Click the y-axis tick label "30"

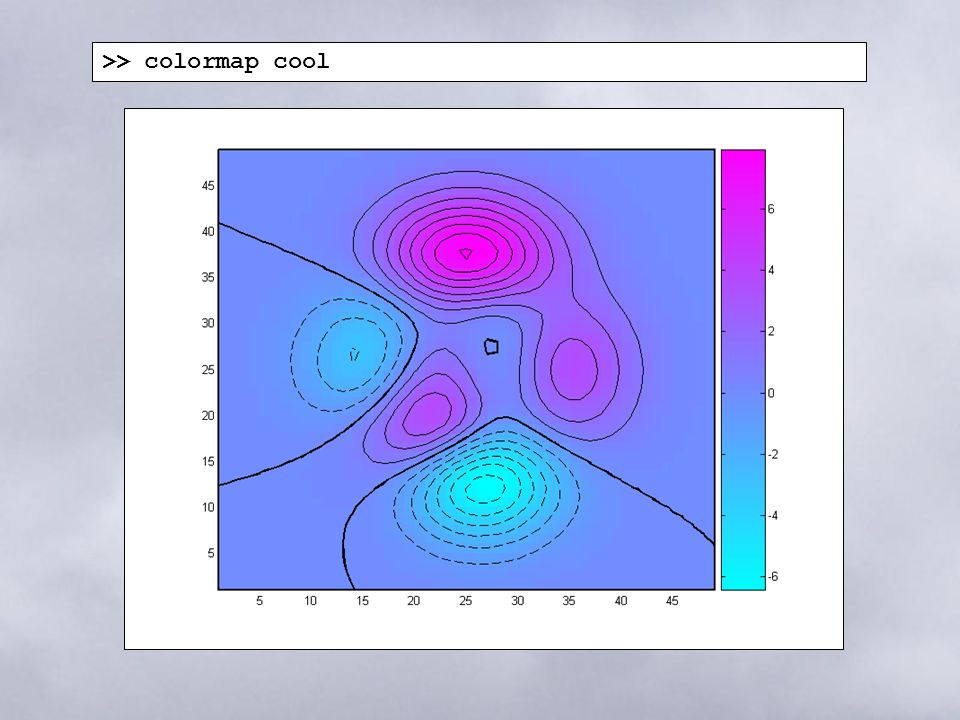click(x=208, y=323)
